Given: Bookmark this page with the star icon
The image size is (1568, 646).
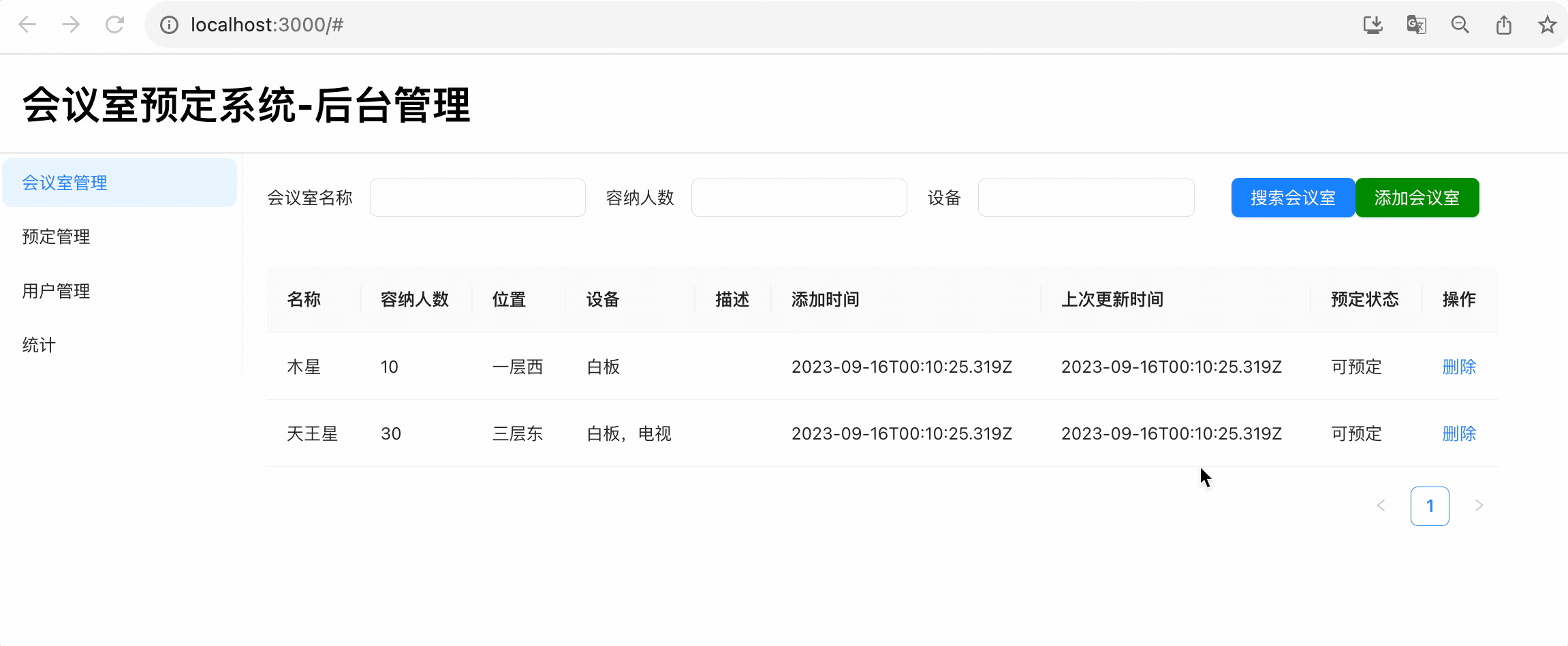Looking at the screenshot, I should (x=1547, y=25).
